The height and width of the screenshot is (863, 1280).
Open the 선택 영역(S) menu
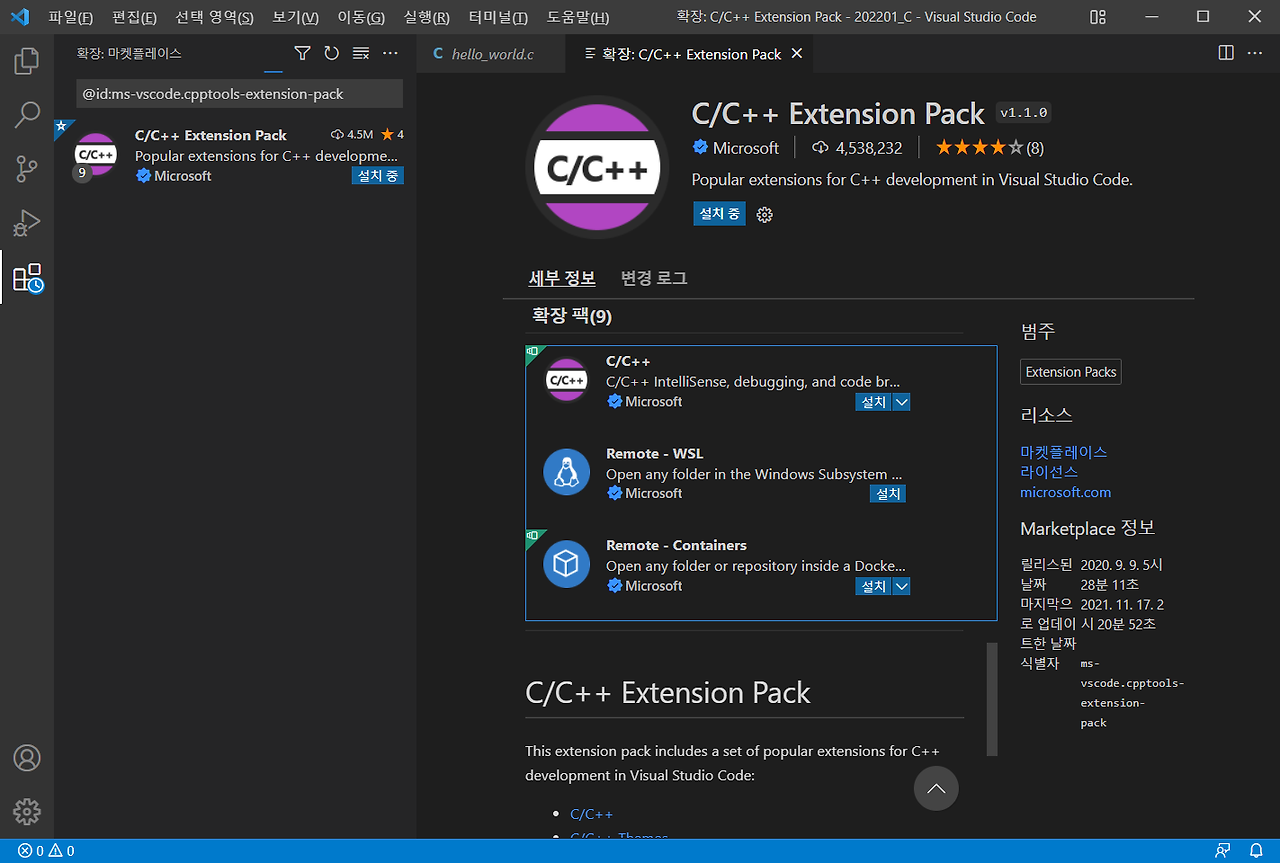(214, 17)
